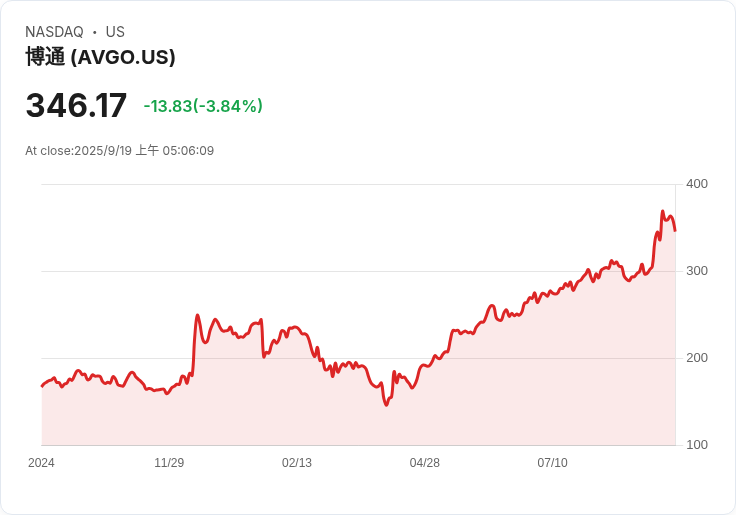Click the 100 y-axis label
Viewport: 736px width, 515px height.
point(697,445)
